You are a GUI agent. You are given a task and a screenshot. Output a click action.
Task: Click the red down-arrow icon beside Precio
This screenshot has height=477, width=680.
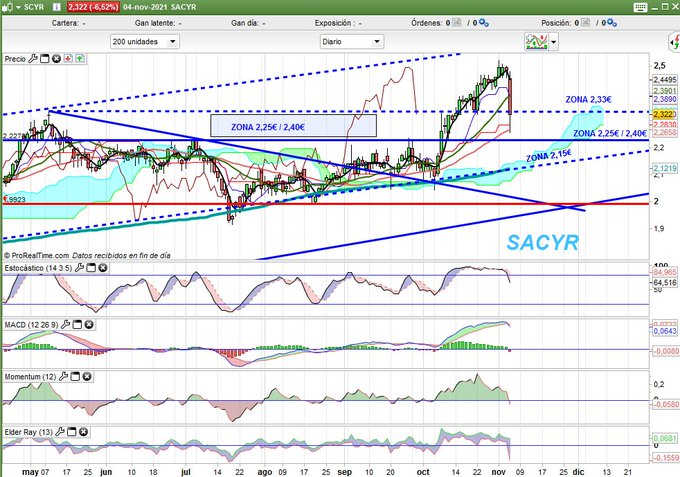68,59
